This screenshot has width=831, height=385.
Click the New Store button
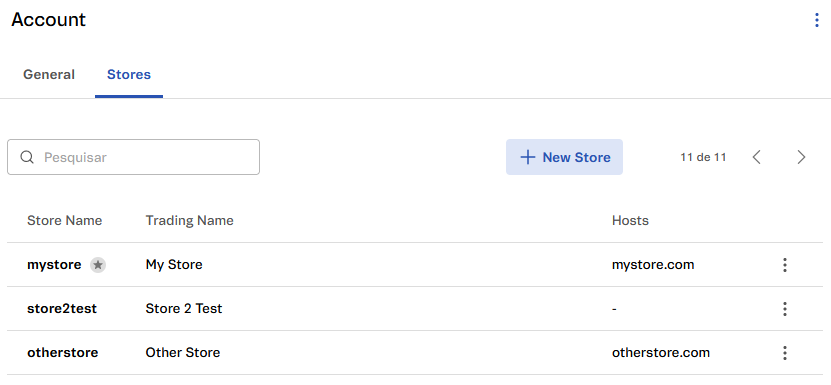pos(564,157)
